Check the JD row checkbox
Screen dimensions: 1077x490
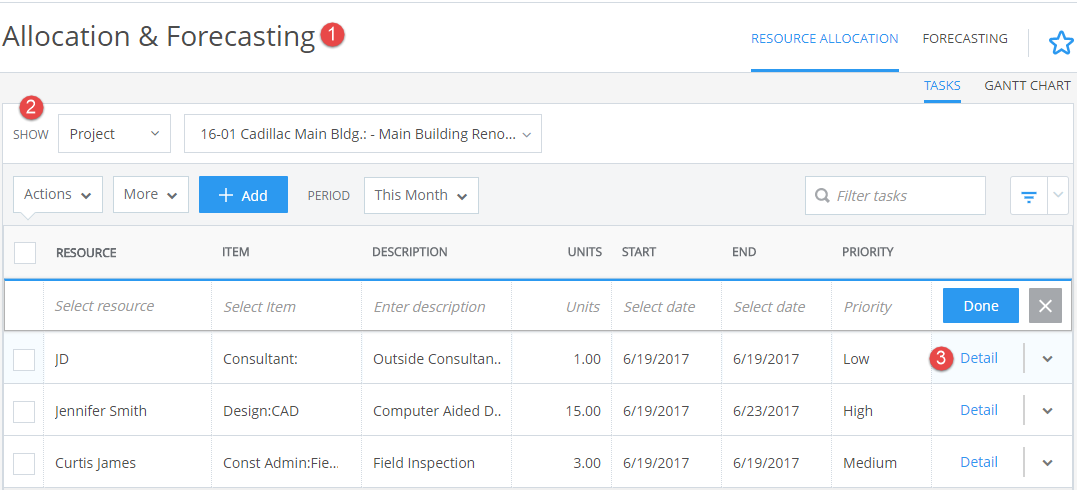tap(24, 359)
